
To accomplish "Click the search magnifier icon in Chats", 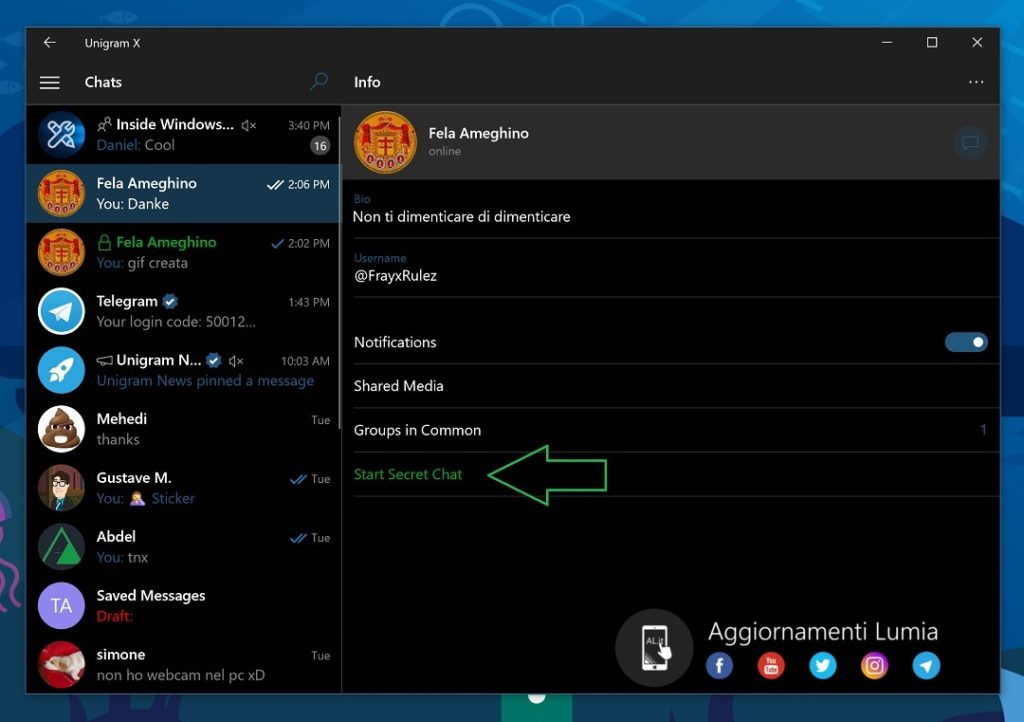I will [x=319, y=82].
